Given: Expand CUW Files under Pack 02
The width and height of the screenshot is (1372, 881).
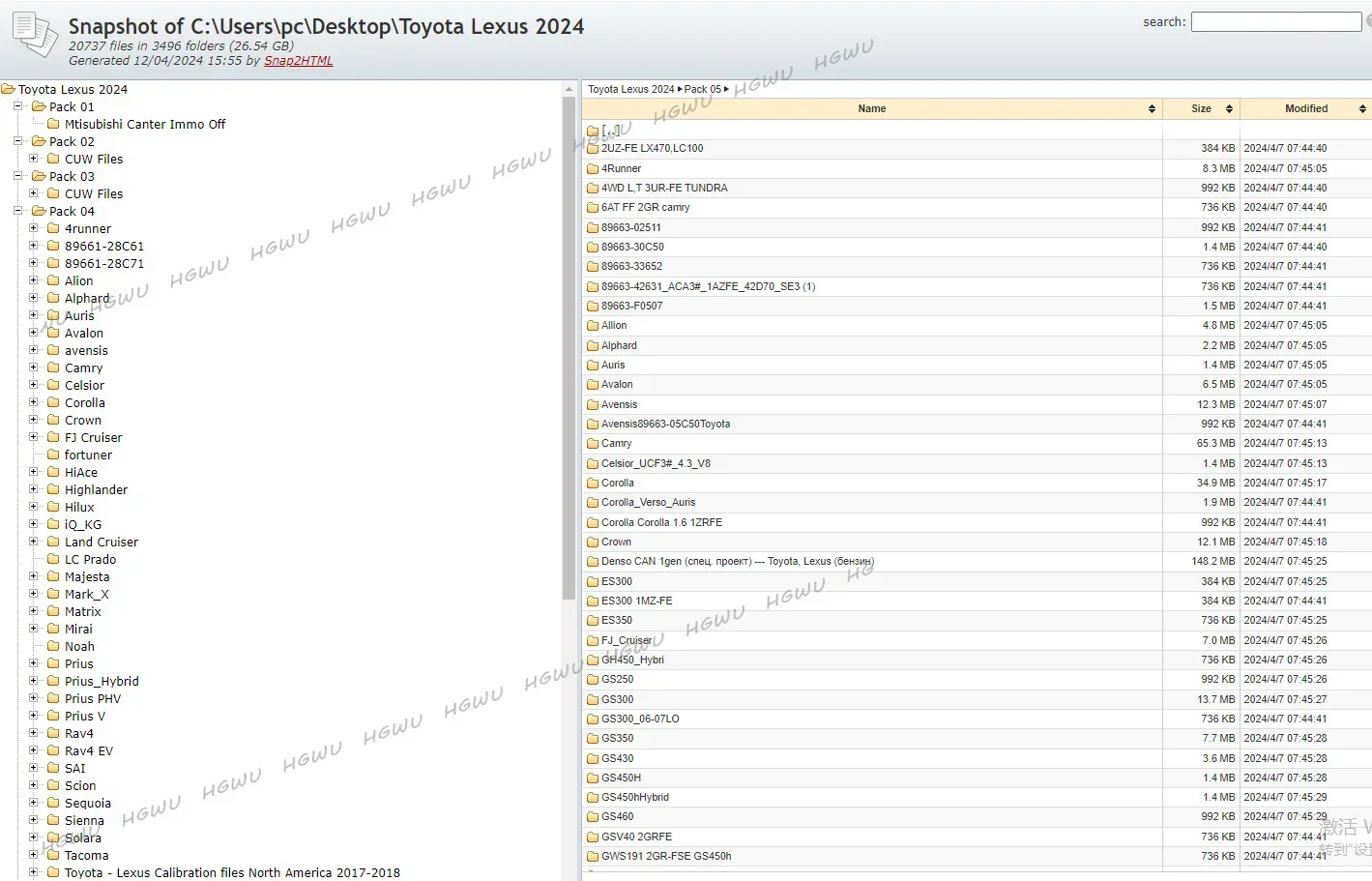Looking at the screenshot, I should click(33, 159).
